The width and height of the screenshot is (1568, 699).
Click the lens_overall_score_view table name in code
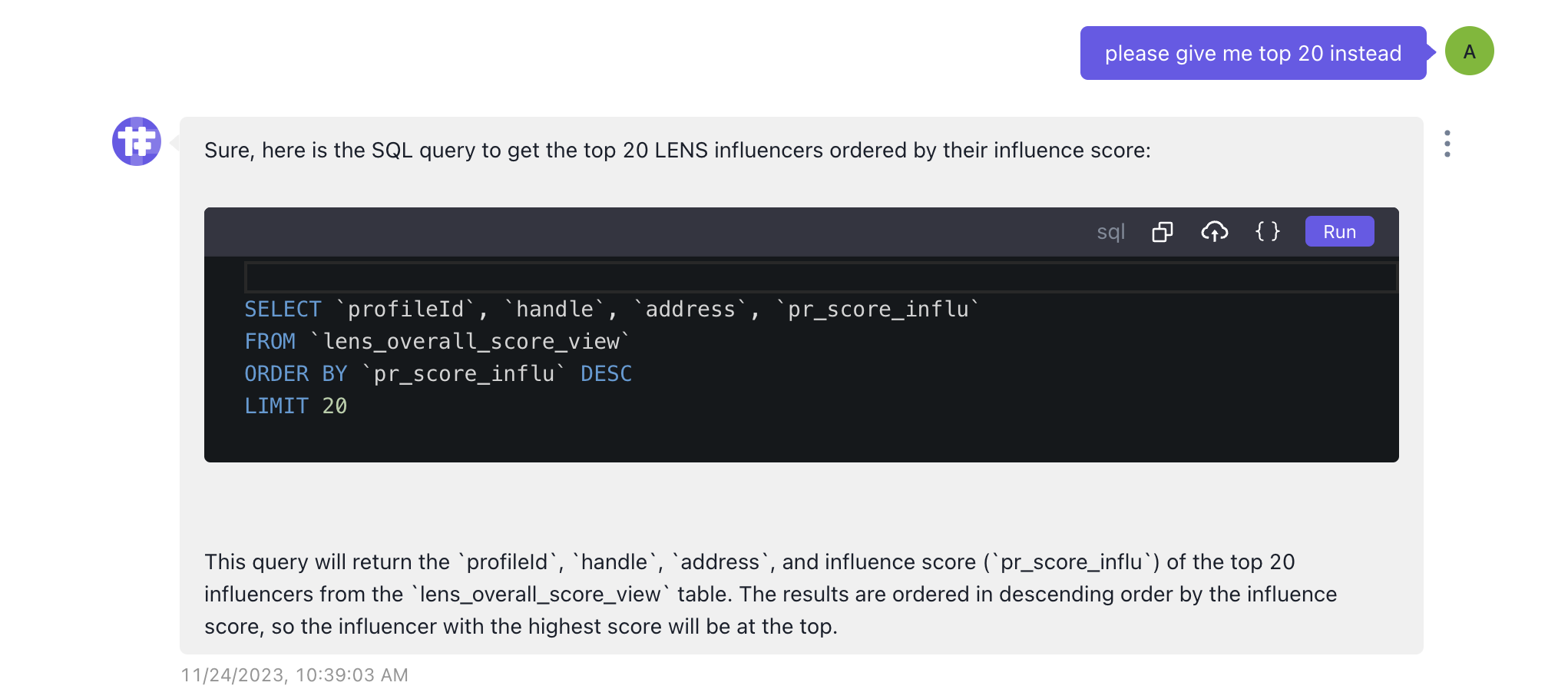tap(470, 341)
